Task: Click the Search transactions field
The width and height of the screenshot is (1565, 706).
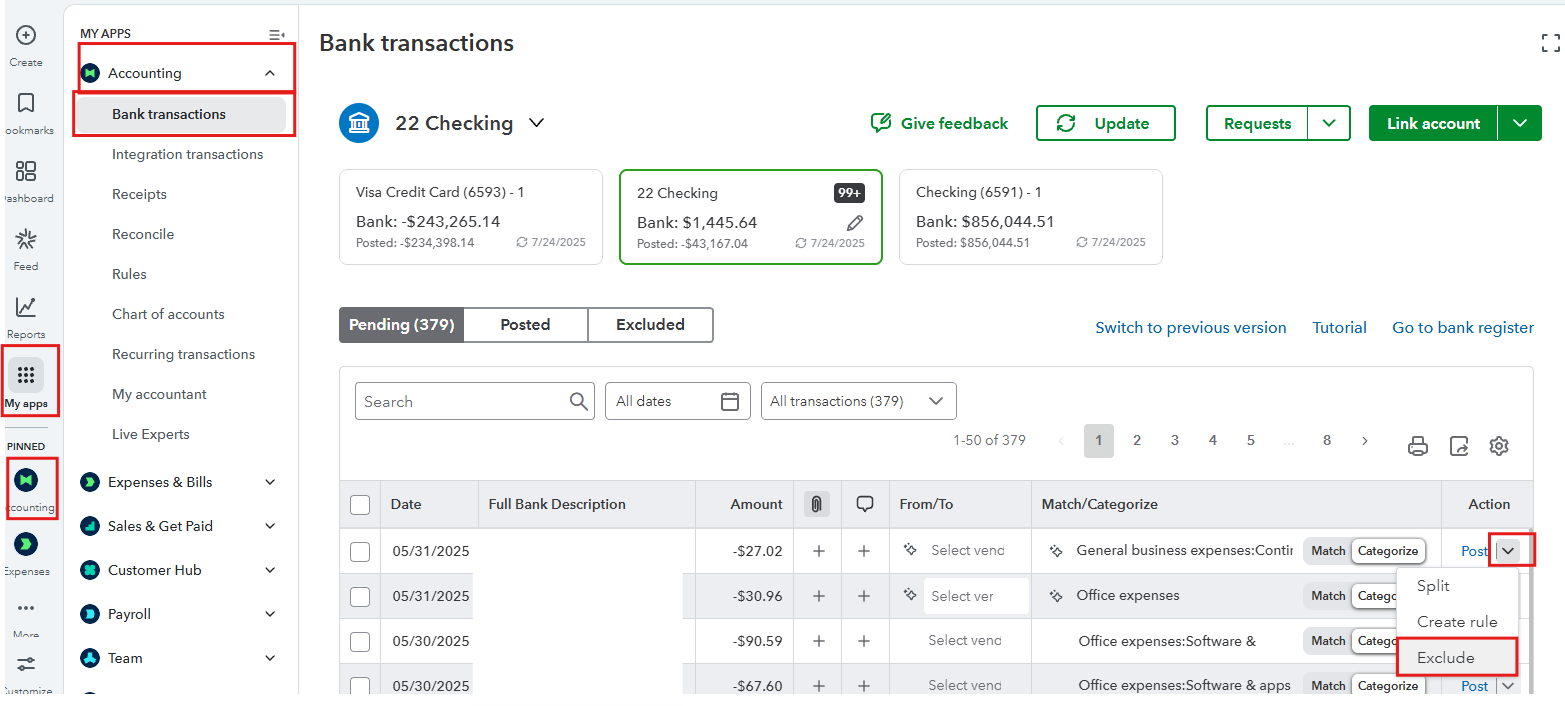Action: pyautogui.click(x=463, y=401)
